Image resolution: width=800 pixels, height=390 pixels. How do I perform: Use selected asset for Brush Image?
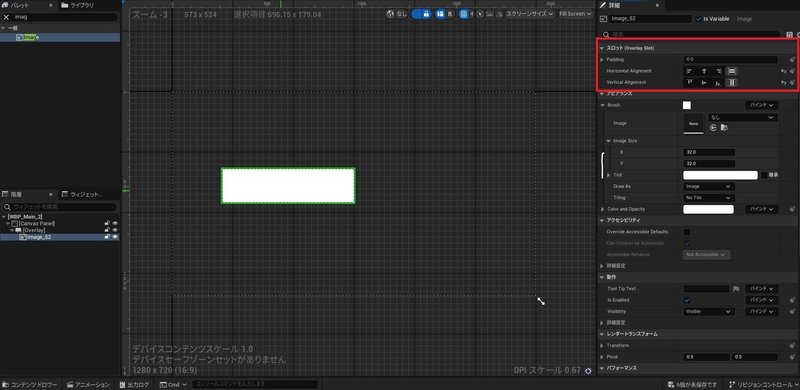713,127
